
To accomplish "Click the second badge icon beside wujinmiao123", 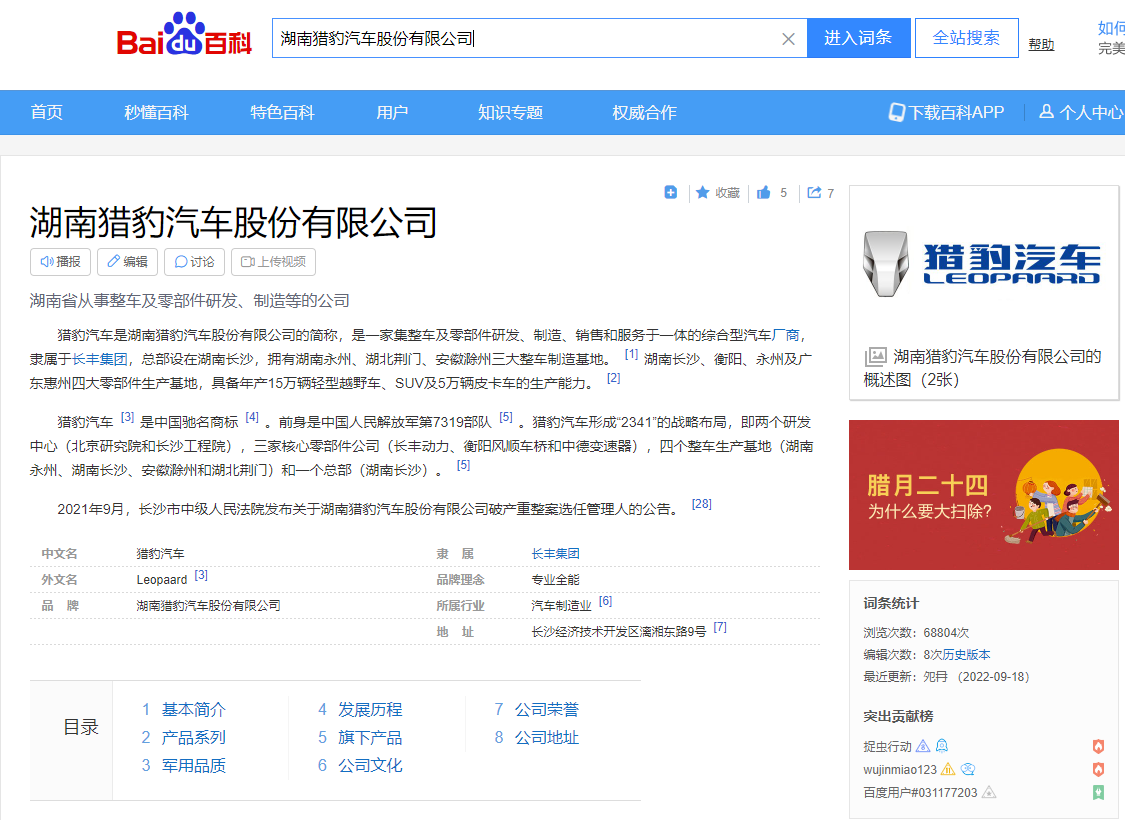I will 968,769.
